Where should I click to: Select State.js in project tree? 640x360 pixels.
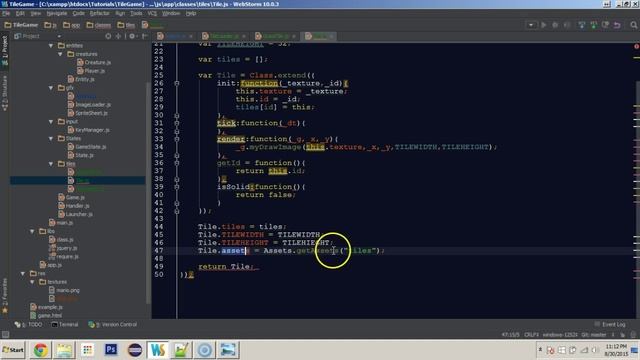coord(80,155)
